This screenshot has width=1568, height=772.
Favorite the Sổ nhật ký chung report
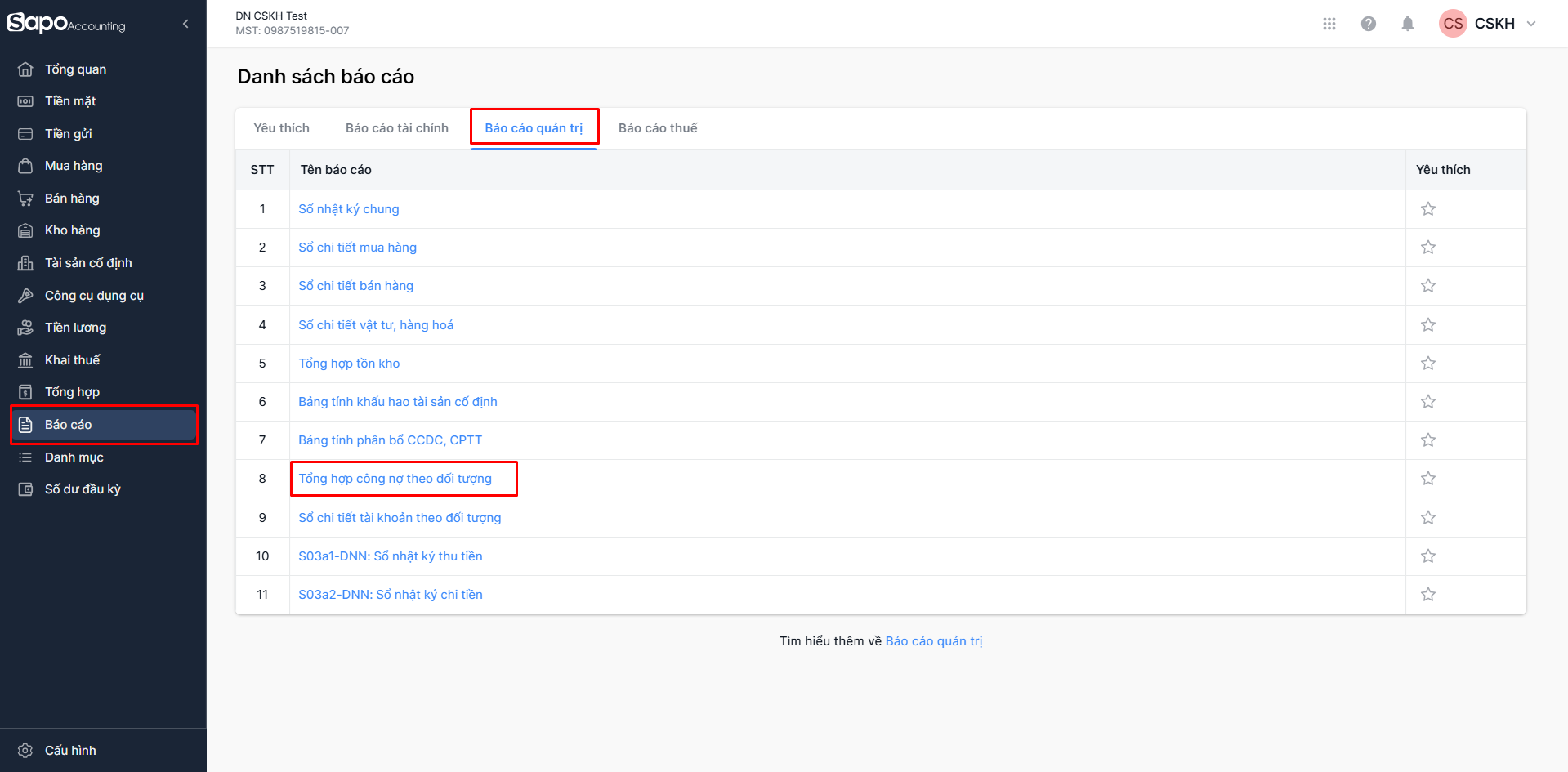tap(1428, 209)
